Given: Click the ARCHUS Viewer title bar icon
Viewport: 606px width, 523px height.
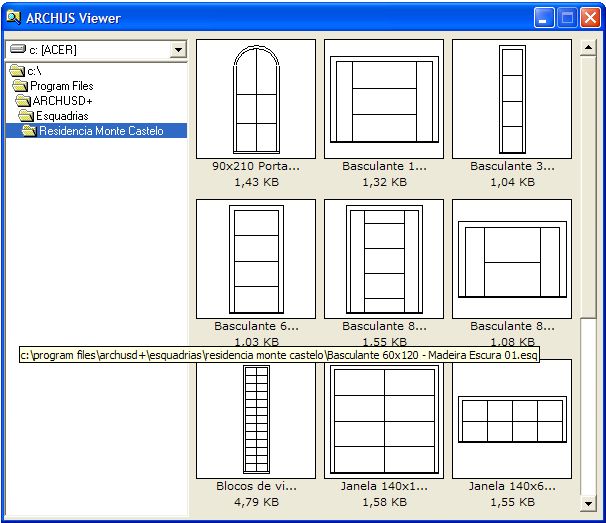Looking at the screenshot, I should 14,17.
